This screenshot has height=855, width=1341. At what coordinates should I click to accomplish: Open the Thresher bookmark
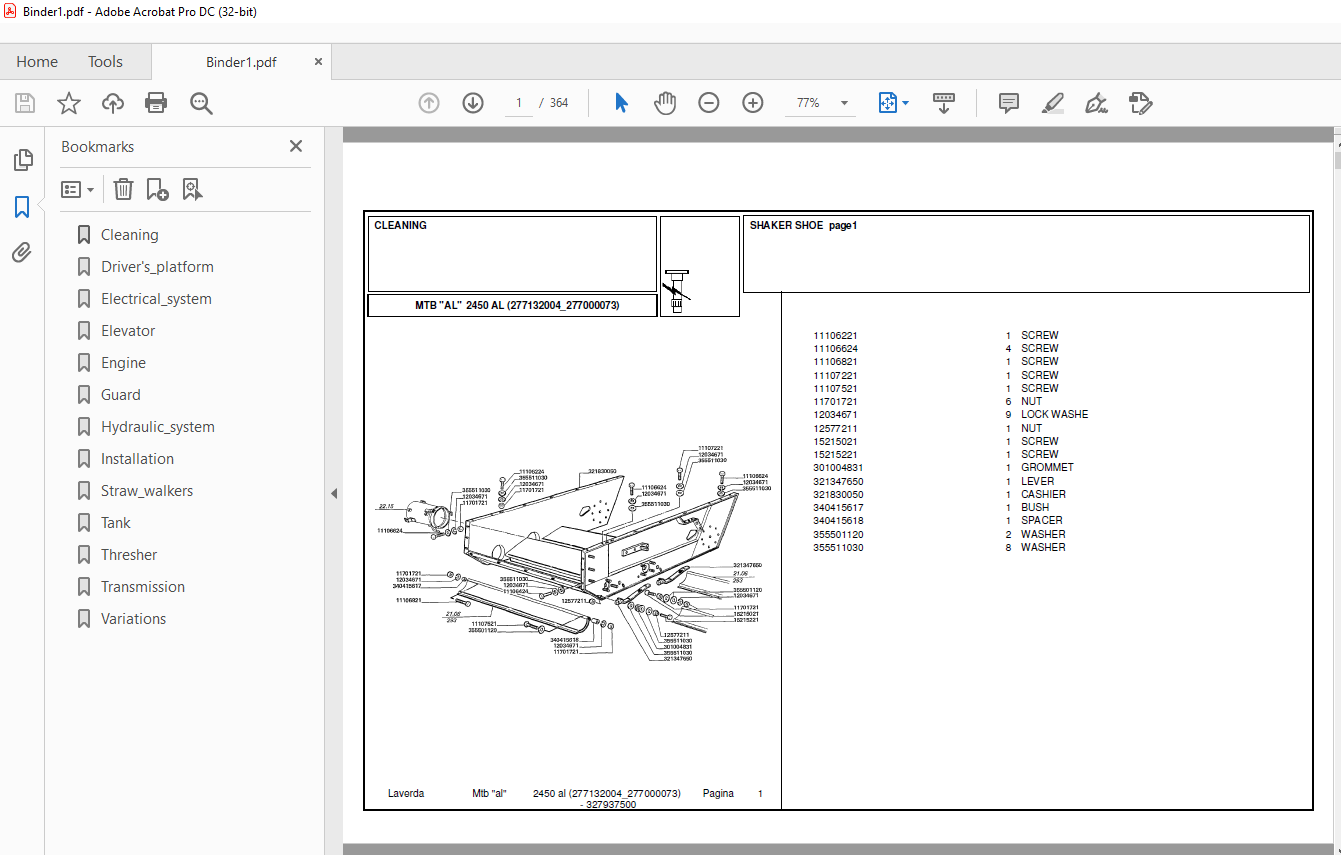129,555
